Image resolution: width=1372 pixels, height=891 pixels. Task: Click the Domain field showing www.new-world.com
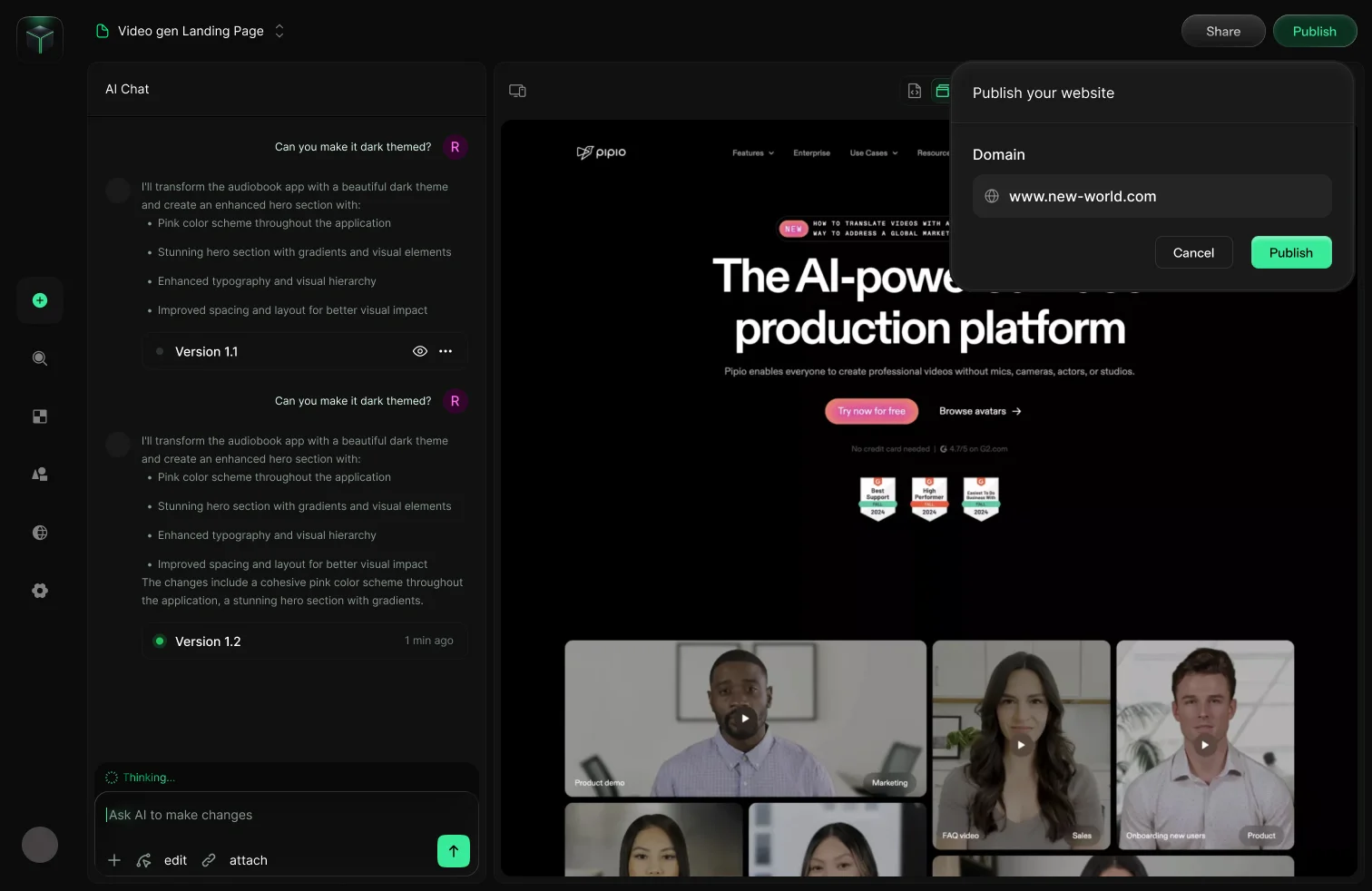click(x=1152, y=196)
